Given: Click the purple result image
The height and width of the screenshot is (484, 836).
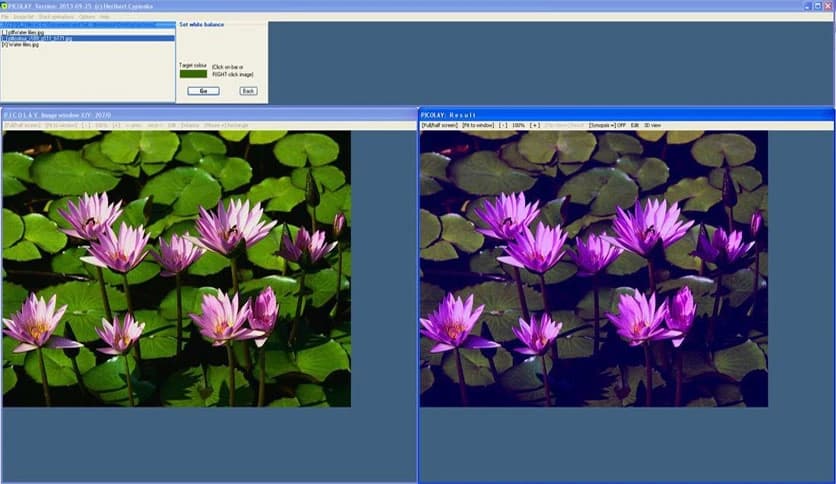Looking at the screenshot, I should (594, 269).
